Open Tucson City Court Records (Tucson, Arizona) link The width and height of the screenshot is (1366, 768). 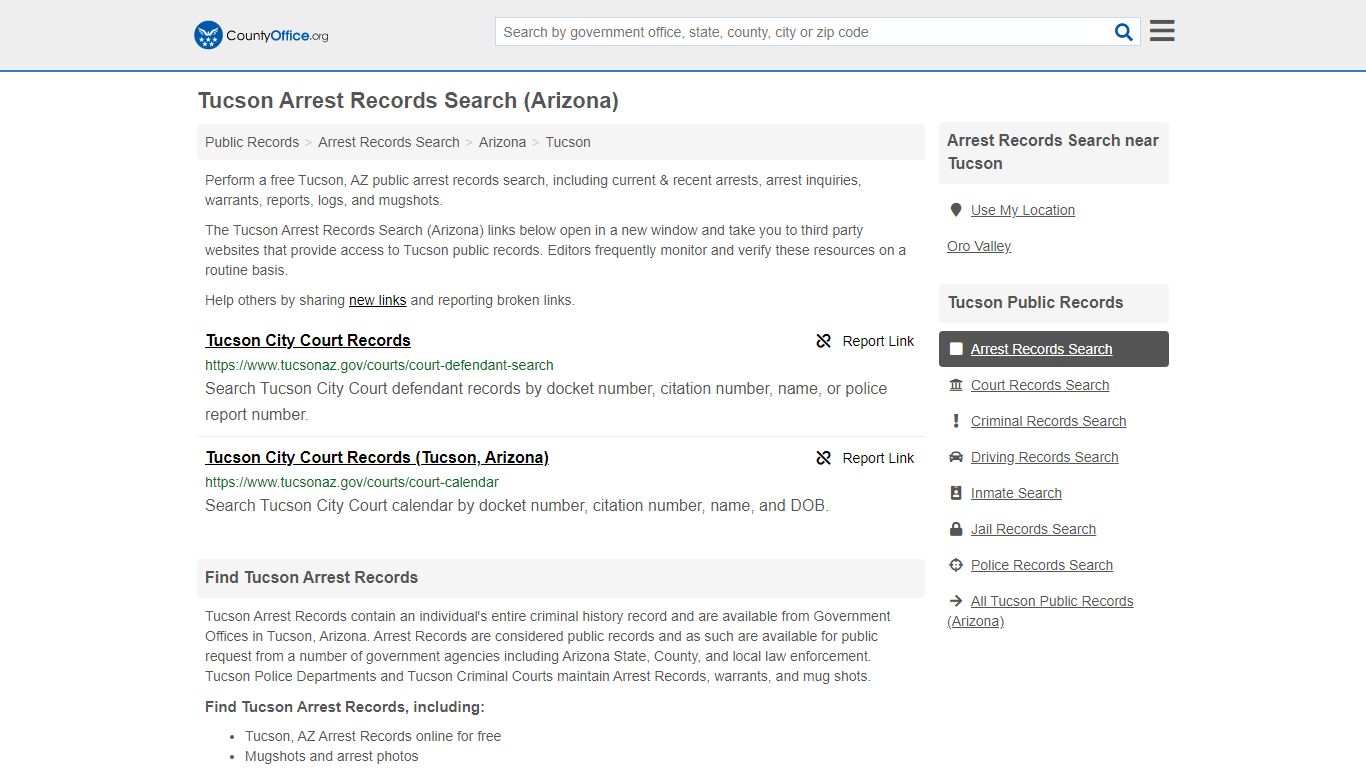377,457
